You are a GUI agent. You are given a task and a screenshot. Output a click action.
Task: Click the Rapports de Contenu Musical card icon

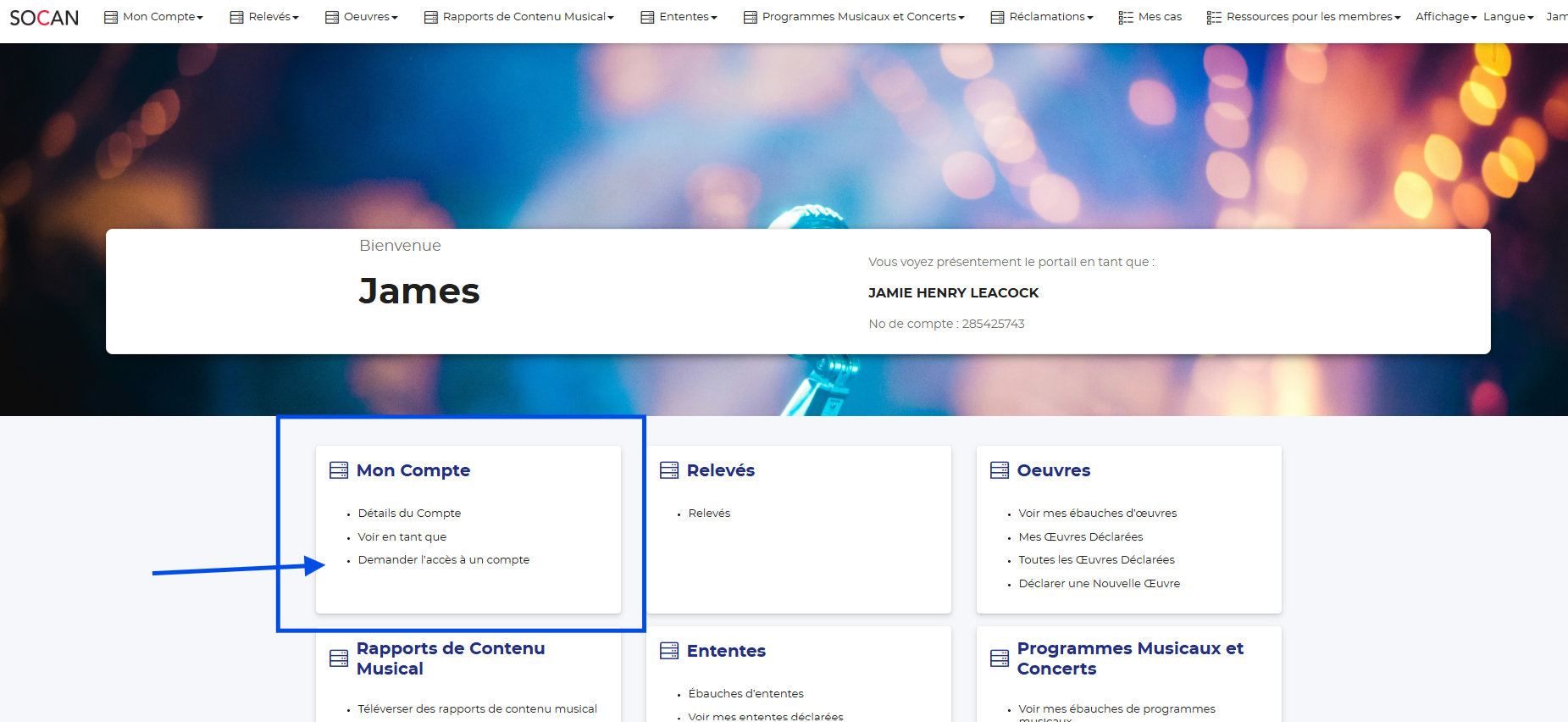tap(339, 658)
